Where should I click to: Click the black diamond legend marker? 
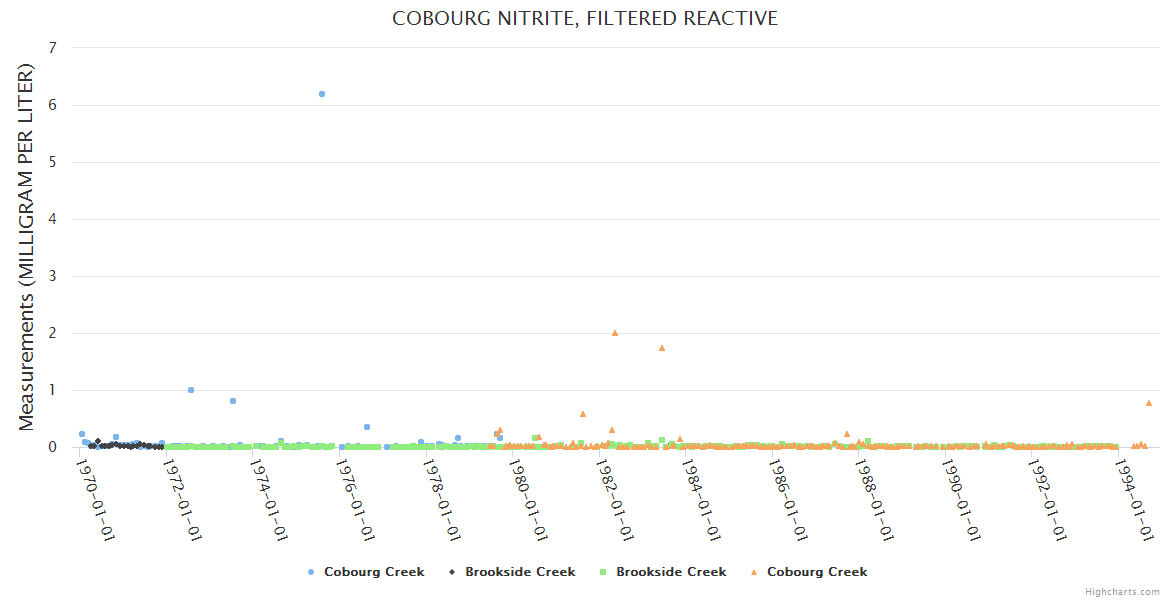[452, 572]
